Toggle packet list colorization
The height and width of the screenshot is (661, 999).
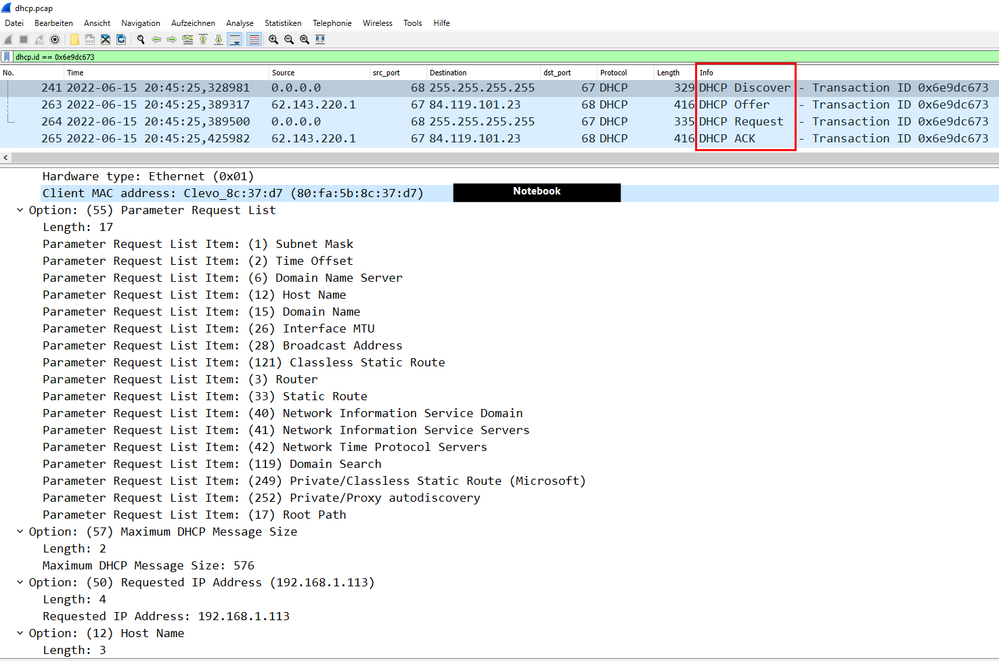253,39
